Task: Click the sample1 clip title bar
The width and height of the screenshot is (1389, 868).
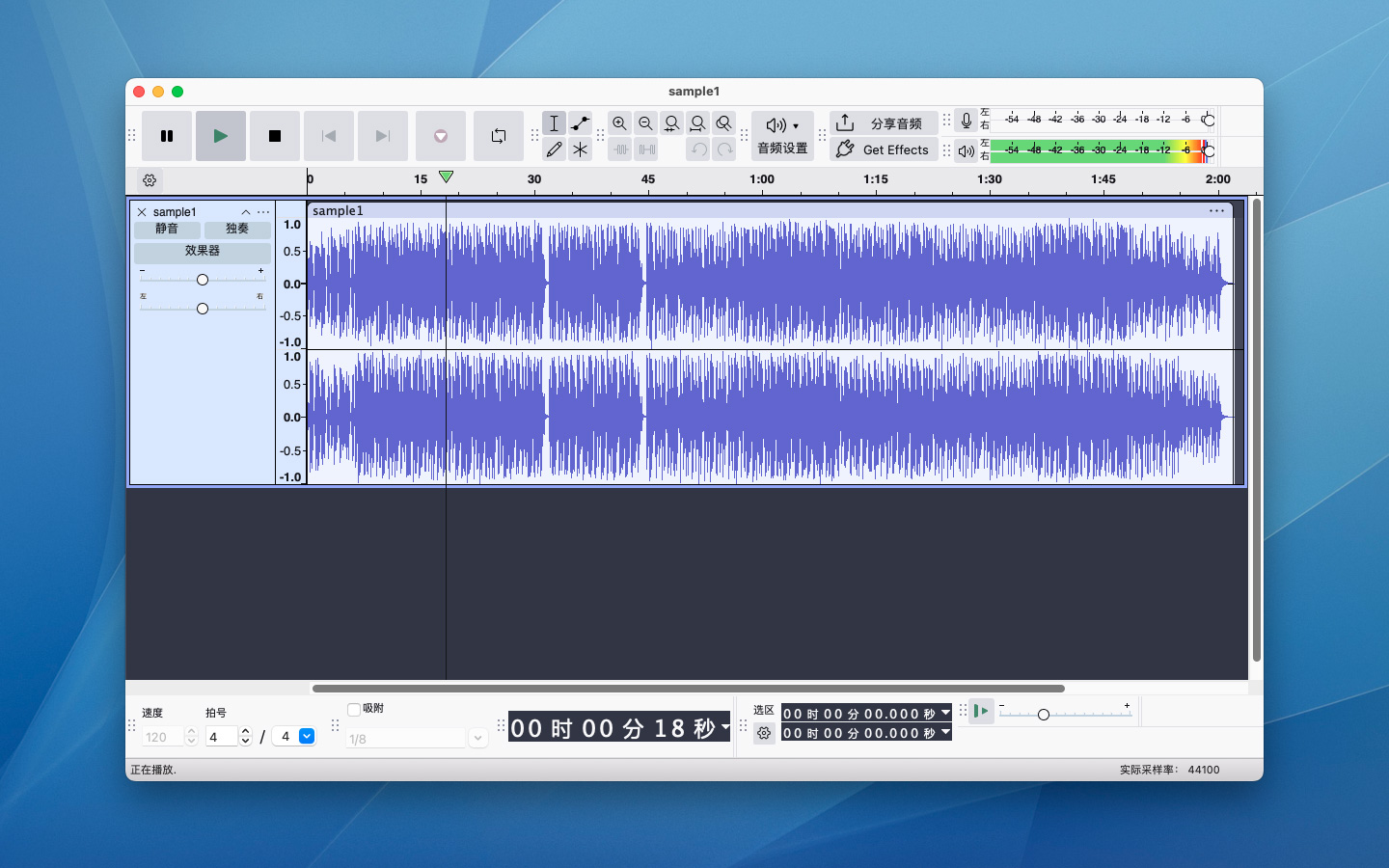Action: click(x=770, y=210)
